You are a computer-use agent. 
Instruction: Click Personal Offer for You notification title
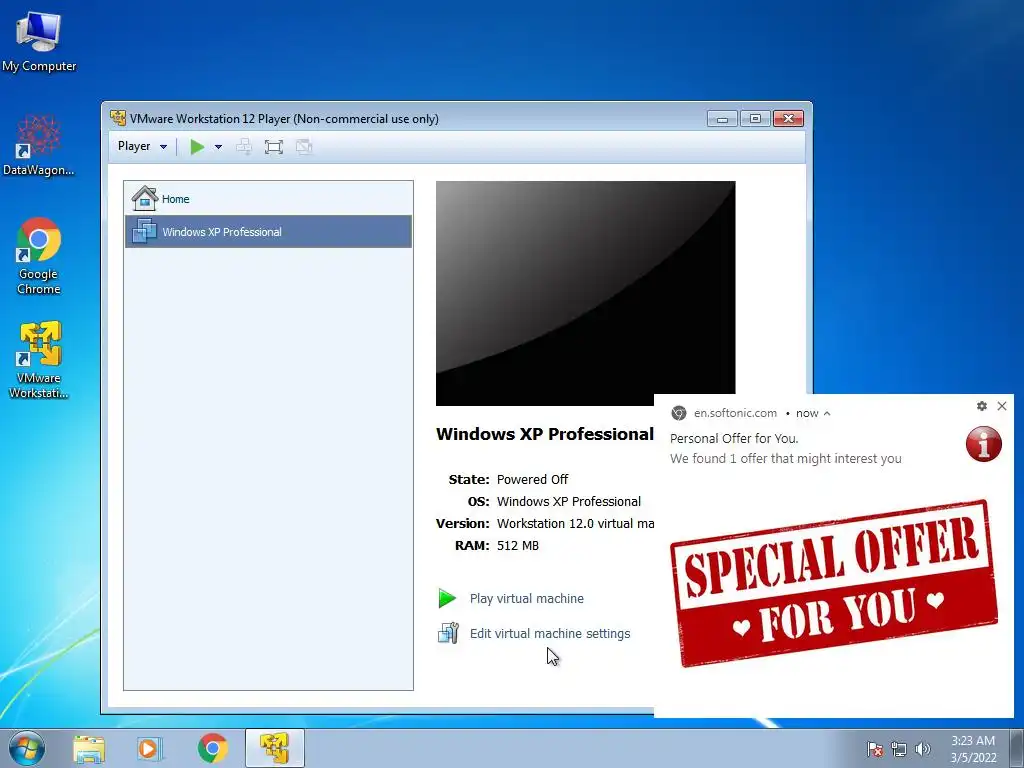pyautogui.click(x=734, y=438)
